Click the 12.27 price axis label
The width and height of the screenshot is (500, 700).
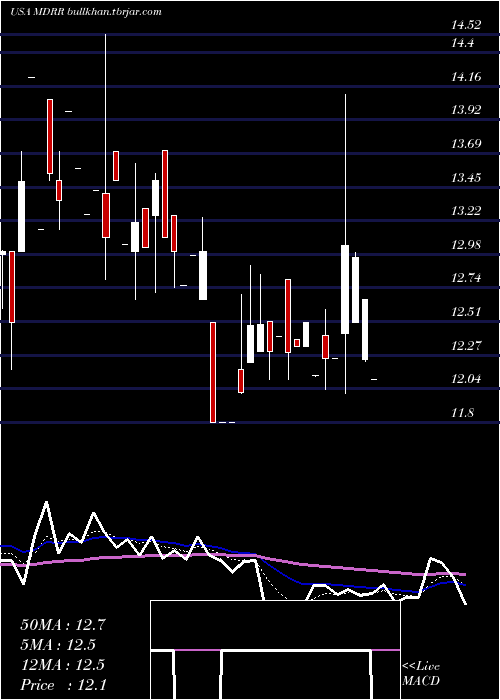(466, 346)
